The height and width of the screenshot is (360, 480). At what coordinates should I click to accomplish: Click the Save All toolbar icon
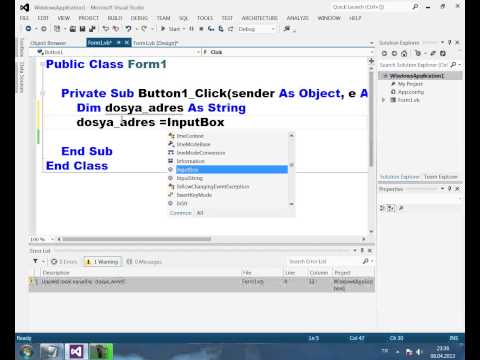(92, 29)
